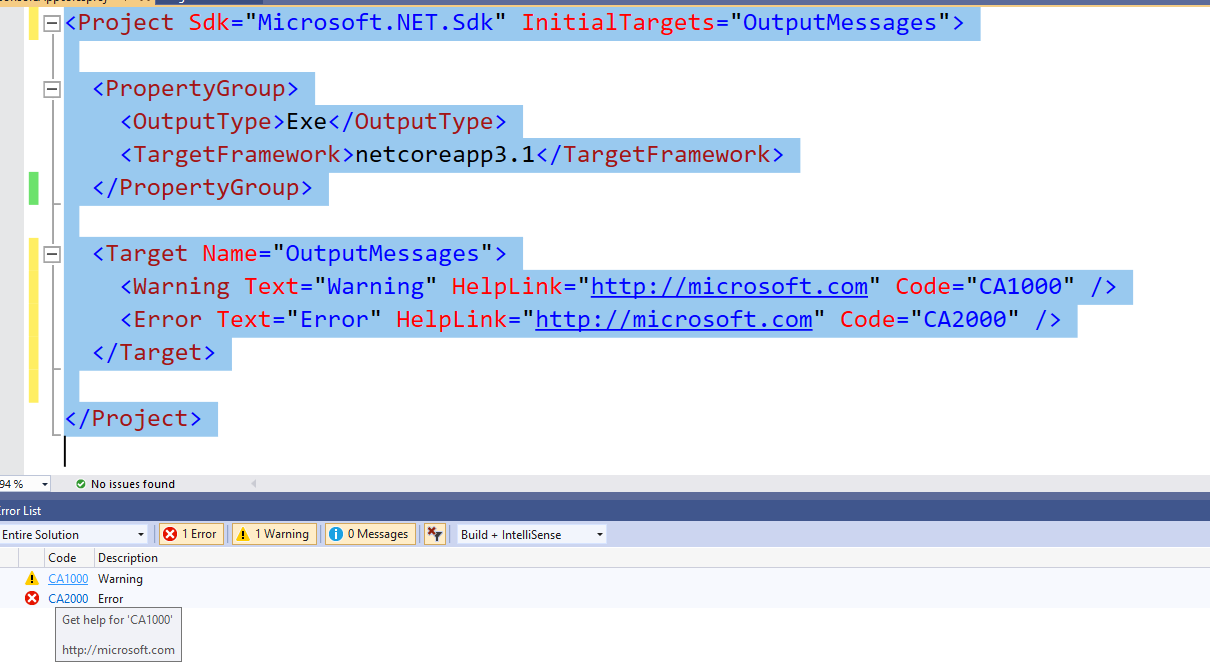Click the red error icon beside CA2000

tap(33, 598)
